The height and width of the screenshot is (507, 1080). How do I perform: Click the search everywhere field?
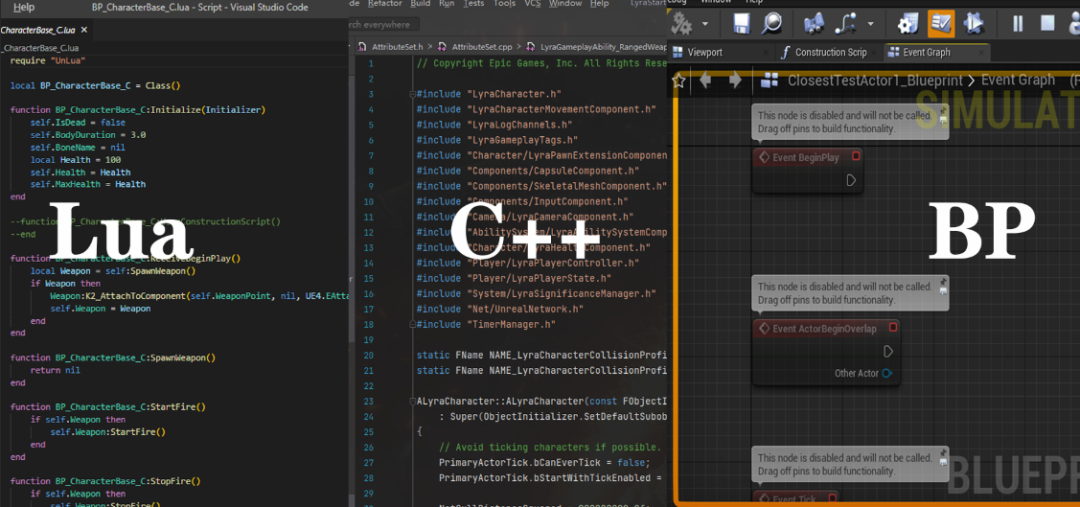tap(382, 25)
